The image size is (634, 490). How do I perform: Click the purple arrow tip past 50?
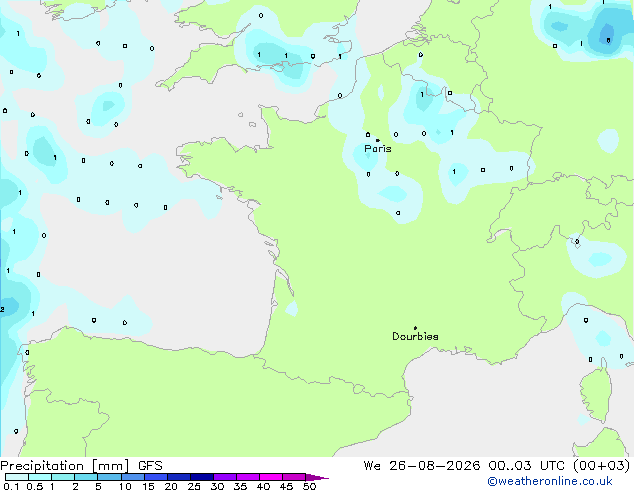point(317,478)
